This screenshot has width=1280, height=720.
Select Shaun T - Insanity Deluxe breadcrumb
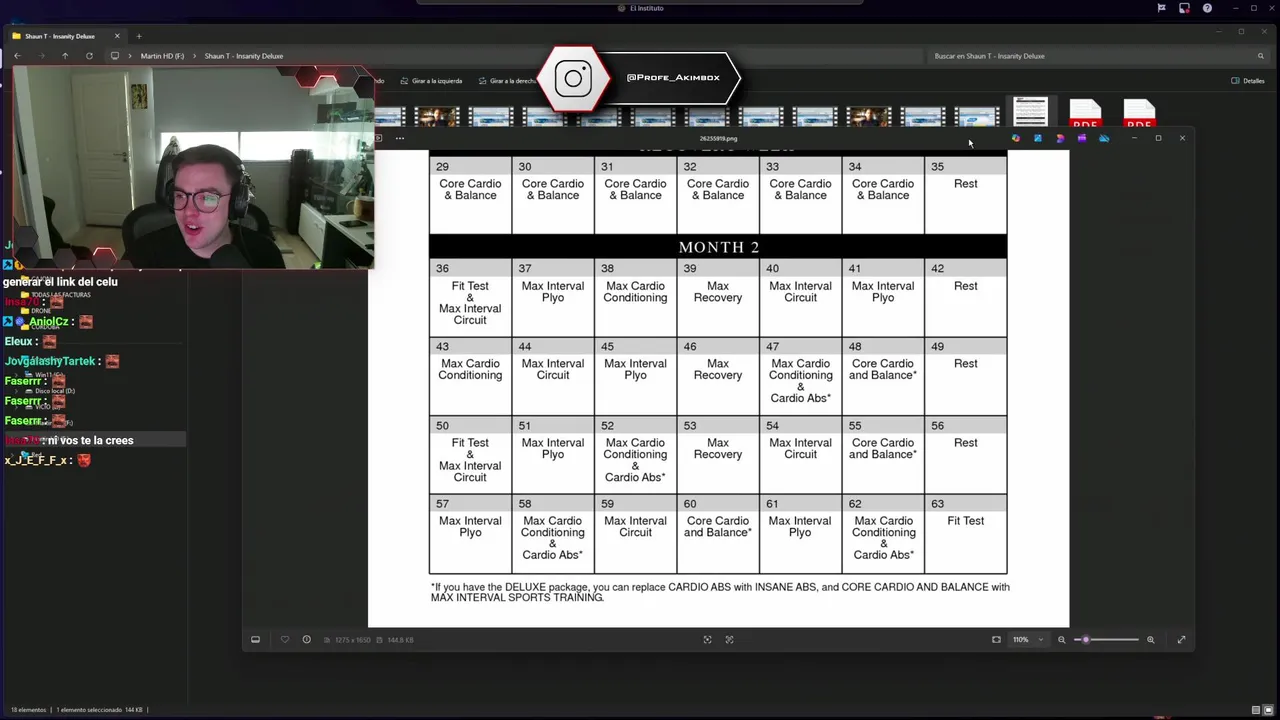point(244,56)
